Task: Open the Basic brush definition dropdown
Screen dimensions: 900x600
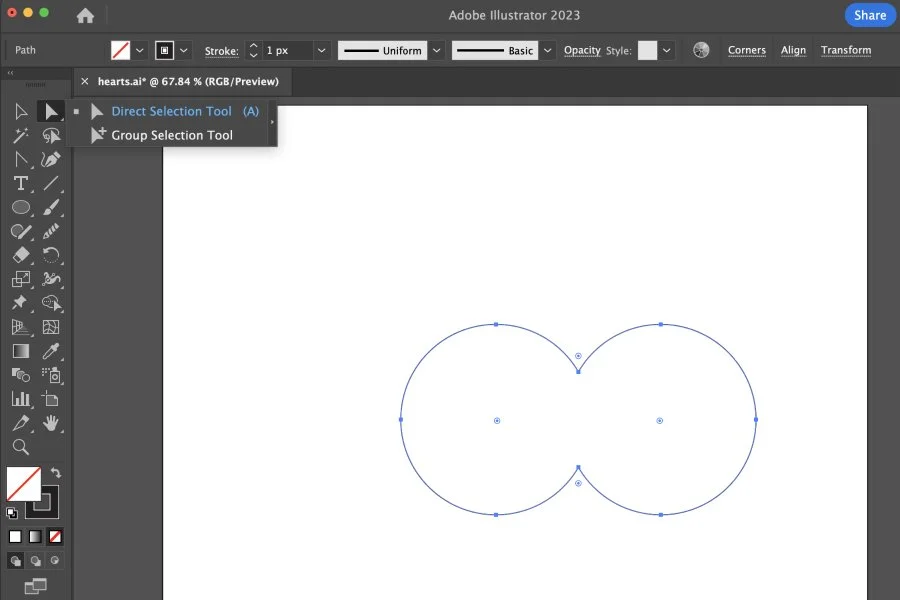Action: [548, 51]
